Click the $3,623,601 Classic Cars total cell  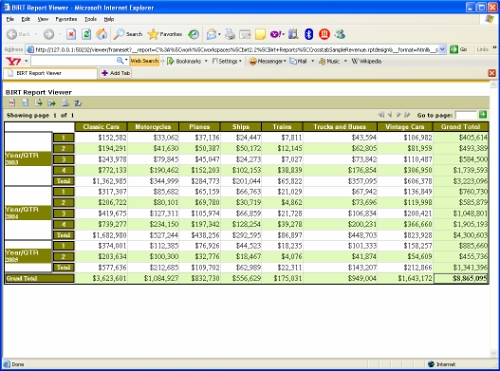click(101, 278)
